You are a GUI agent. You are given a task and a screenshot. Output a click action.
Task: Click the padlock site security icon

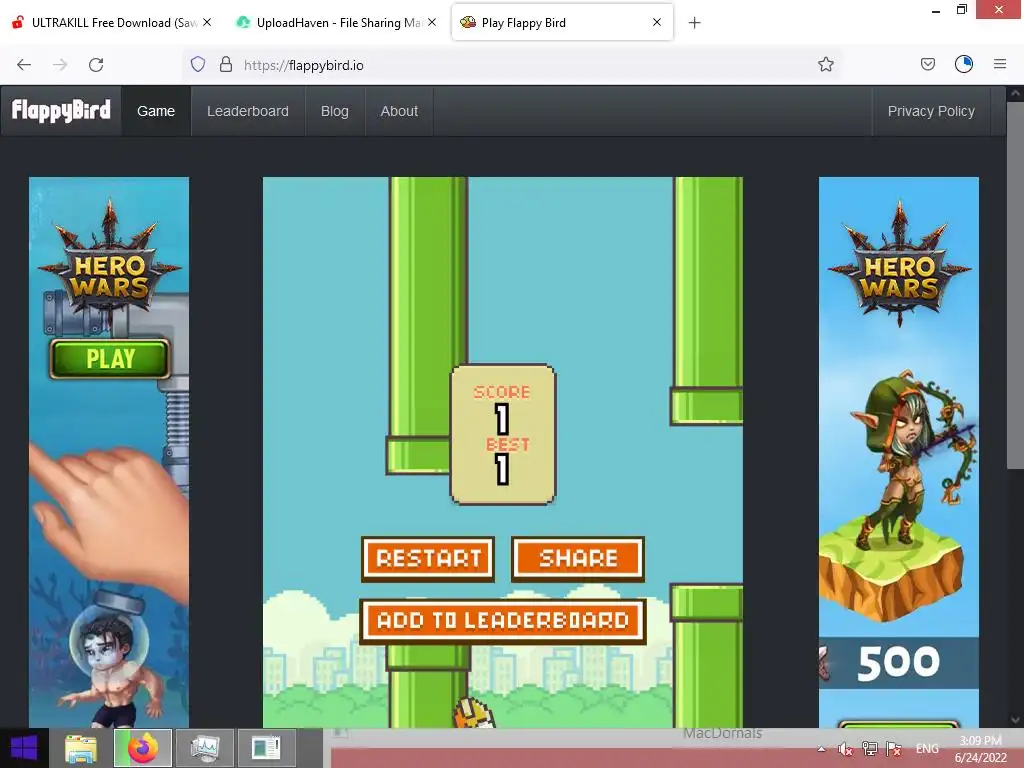pos(226,64)
